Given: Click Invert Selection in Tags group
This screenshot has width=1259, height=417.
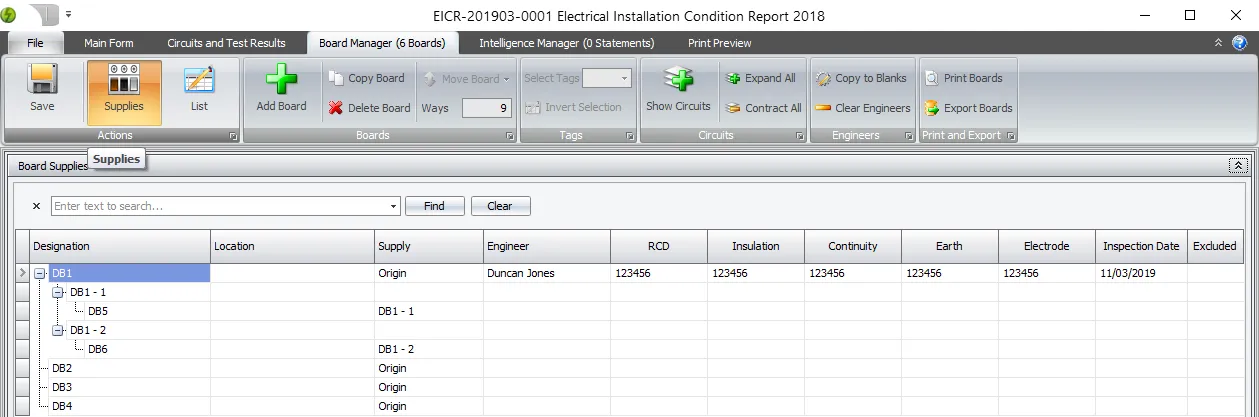Looking at the screenshot, I should pos(574,108).
